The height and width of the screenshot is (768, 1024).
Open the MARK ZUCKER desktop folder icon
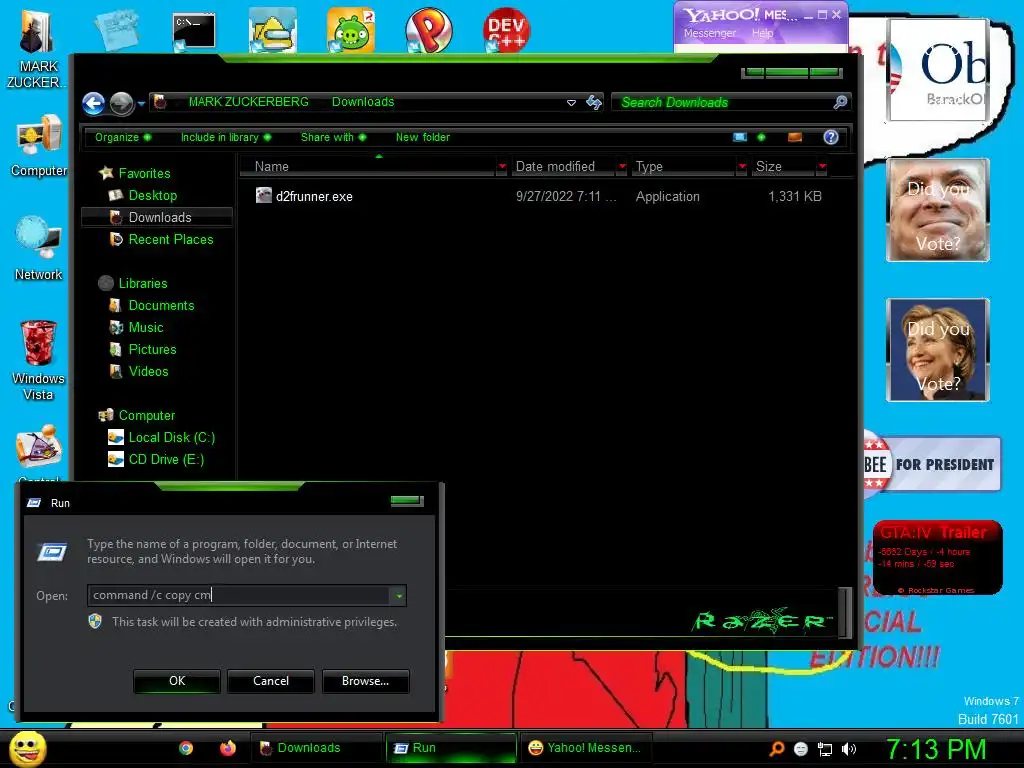pyautogui.click(x=37, y=50)
